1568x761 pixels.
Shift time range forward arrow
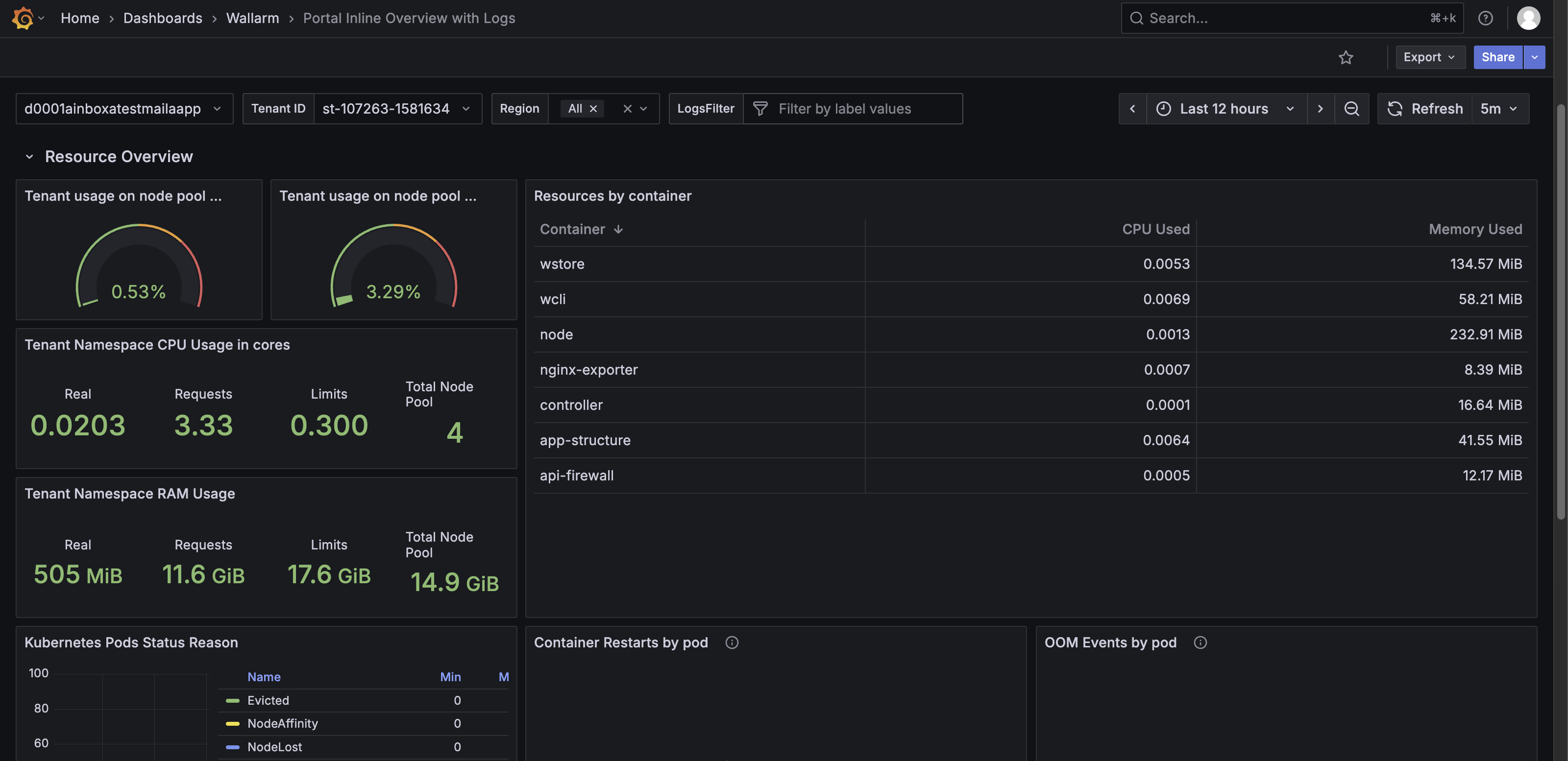click(x=1320, y=109)
